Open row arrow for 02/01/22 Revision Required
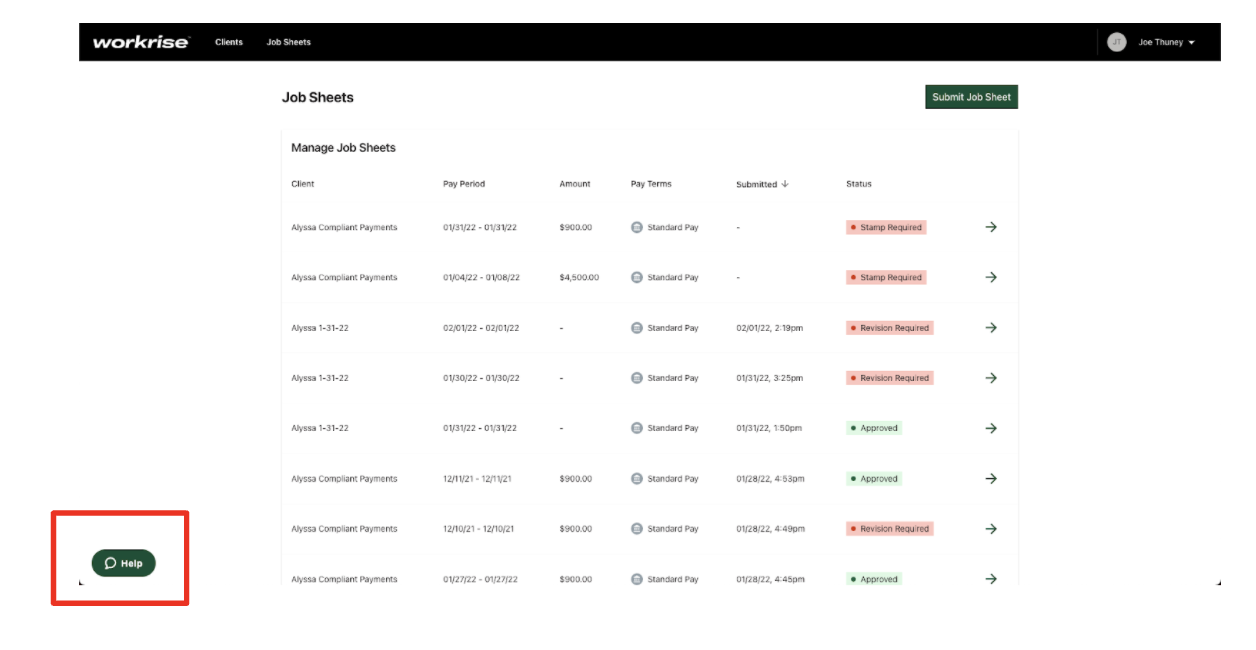 (x=991, y=327)
